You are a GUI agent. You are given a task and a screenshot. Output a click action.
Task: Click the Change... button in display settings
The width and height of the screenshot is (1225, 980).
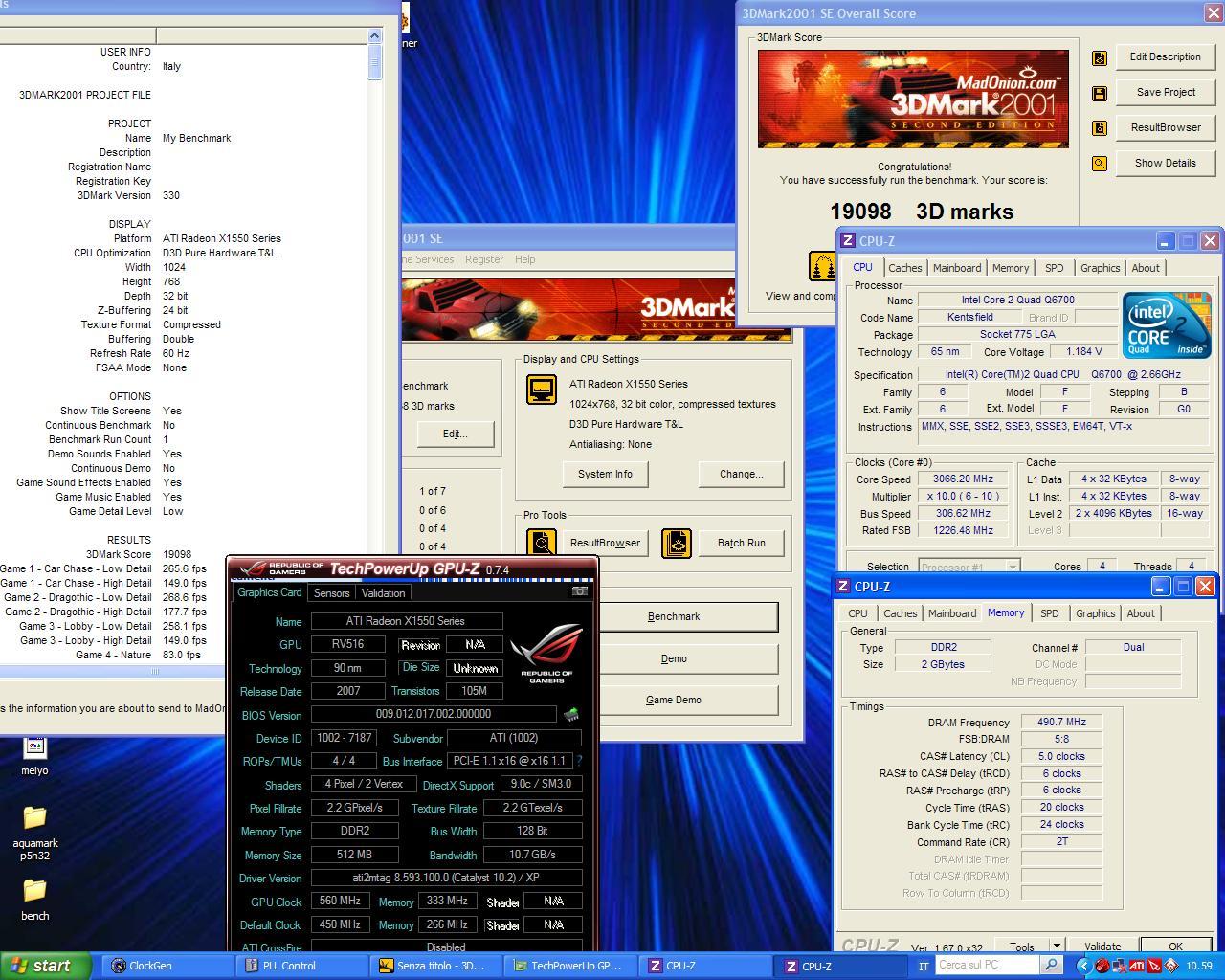coord(741,474)
